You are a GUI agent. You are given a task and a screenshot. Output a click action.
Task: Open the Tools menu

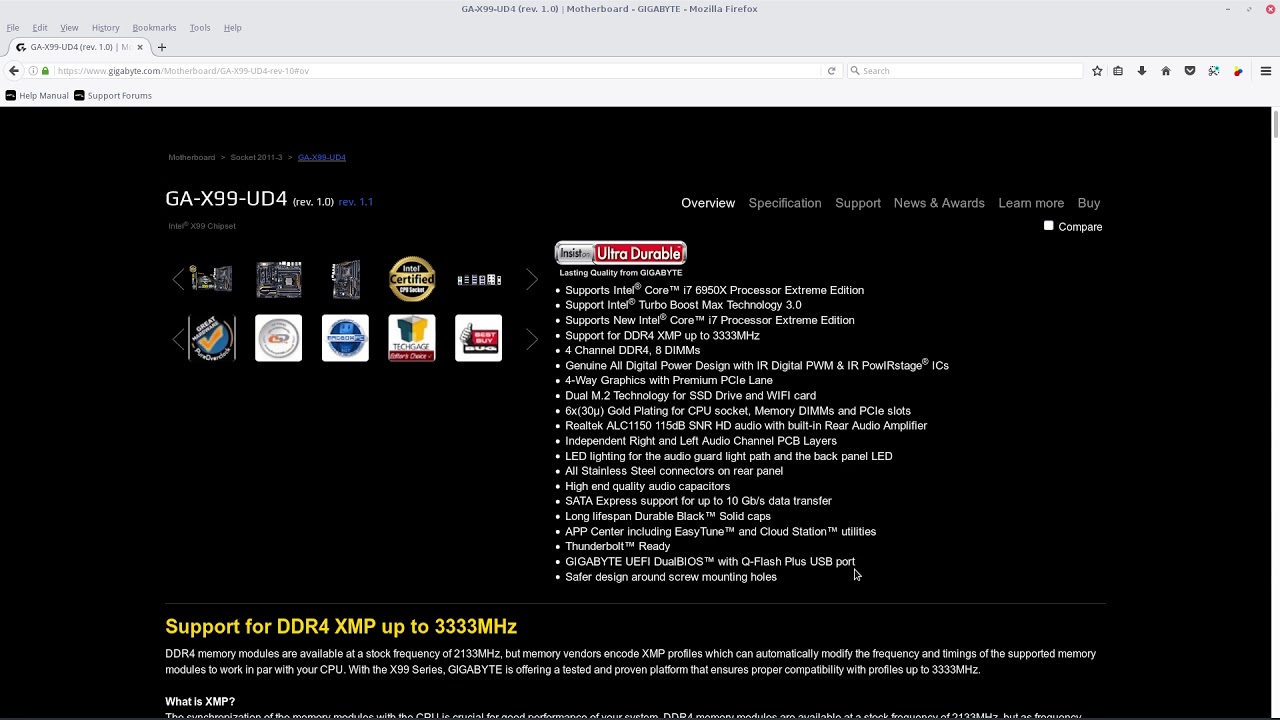(200, 28)
